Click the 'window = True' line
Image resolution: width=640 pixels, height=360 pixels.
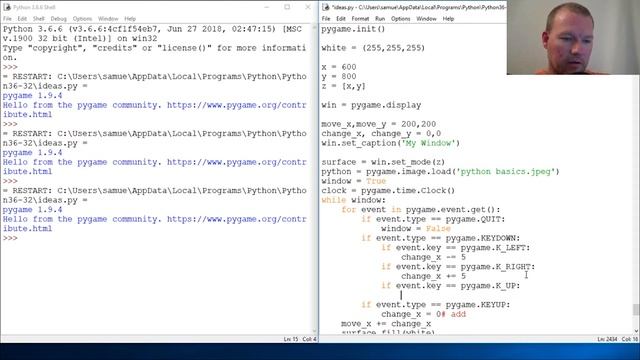coord(353,181)
